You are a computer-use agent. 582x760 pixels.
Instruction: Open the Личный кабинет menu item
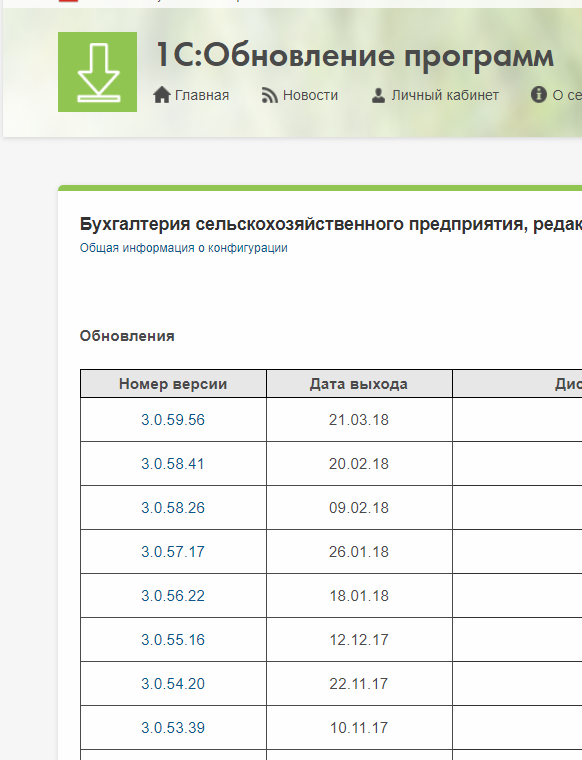coord(445,95)
